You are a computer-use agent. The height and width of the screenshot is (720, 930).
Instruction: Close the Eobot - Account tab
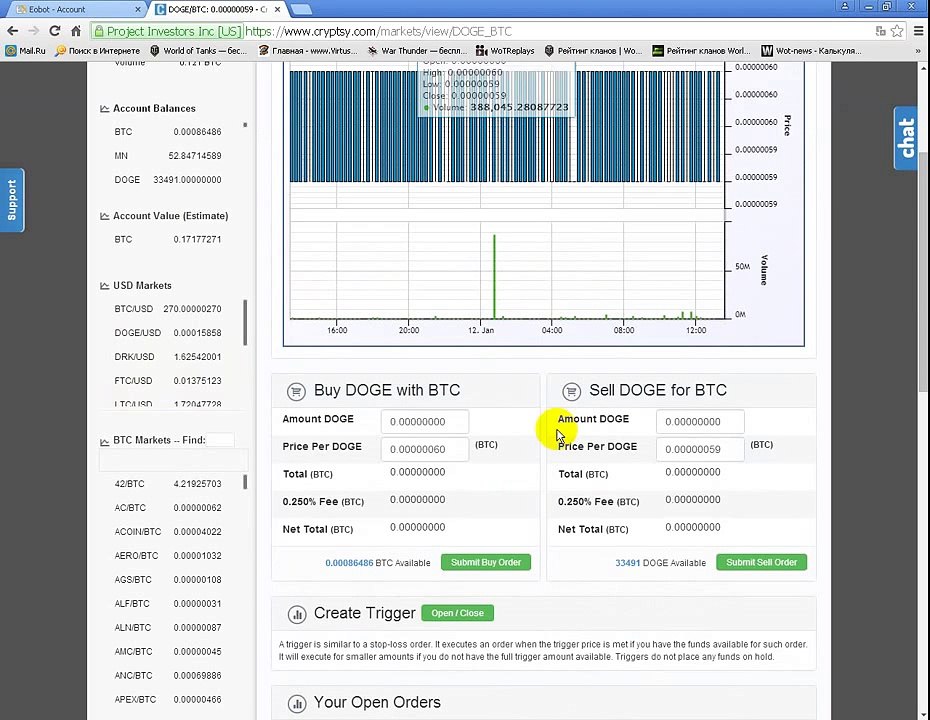pyautogui.click(x=138, y=9)
